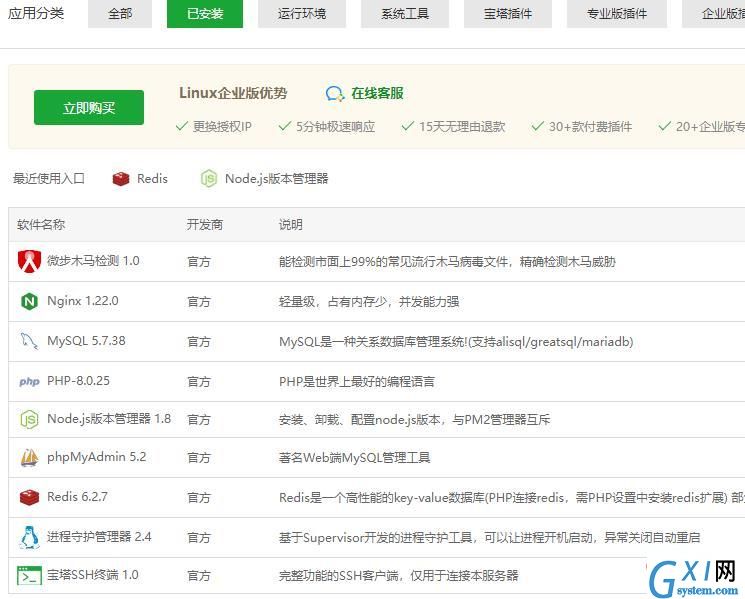Open PHP-8.0.25 software name
This screenshot has height=599, width=745.
point(78,380)
